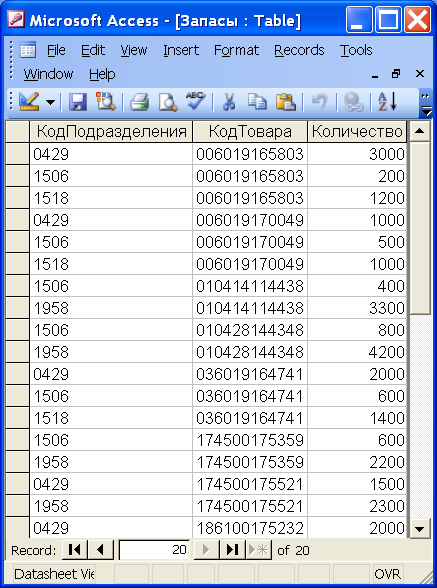Click the cell with quantity 800
Image resolution: width=437 pixels, height=588 pixels.
coord(357,330)
